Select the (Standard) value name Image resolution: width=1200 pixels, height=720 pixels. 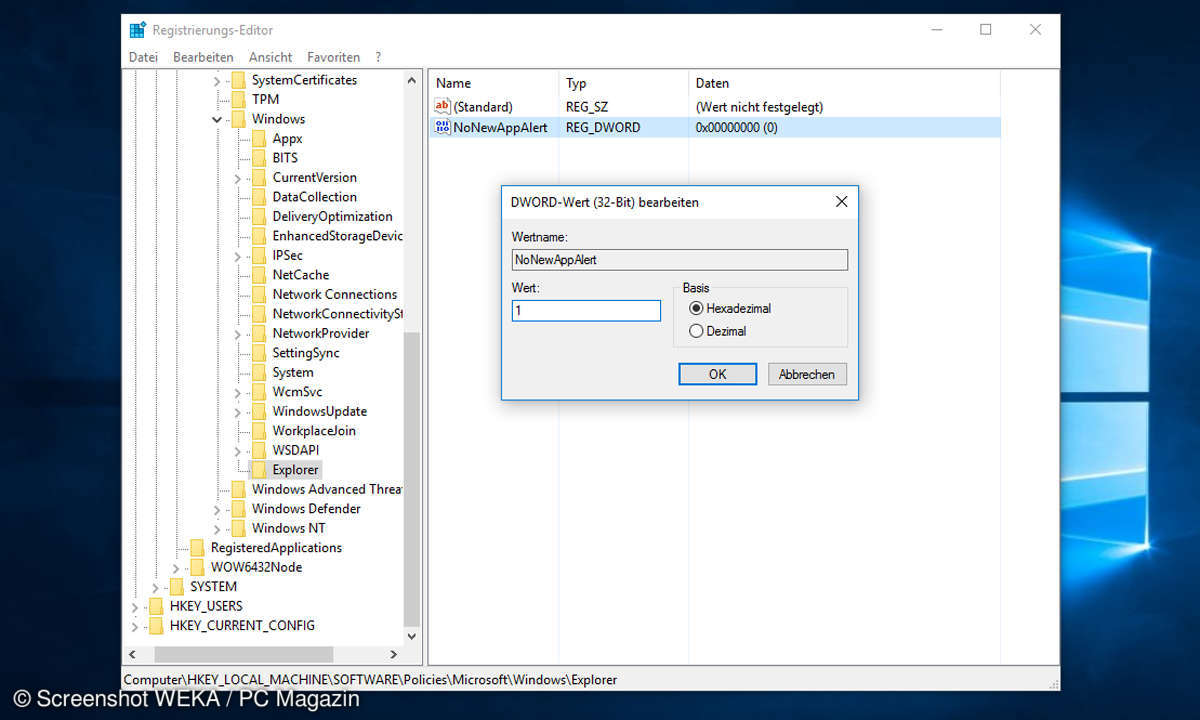pos(483,107)
